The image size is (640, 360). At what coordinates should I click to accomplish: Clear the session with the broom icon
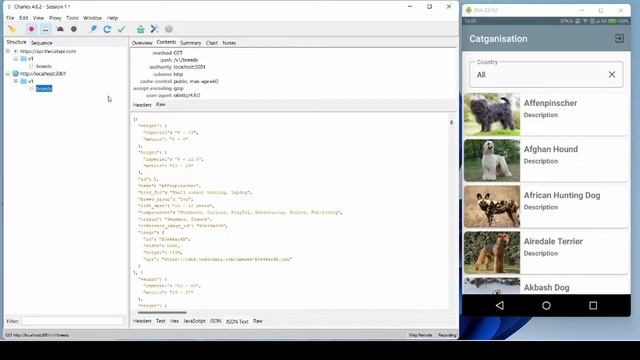click(12, 29)
